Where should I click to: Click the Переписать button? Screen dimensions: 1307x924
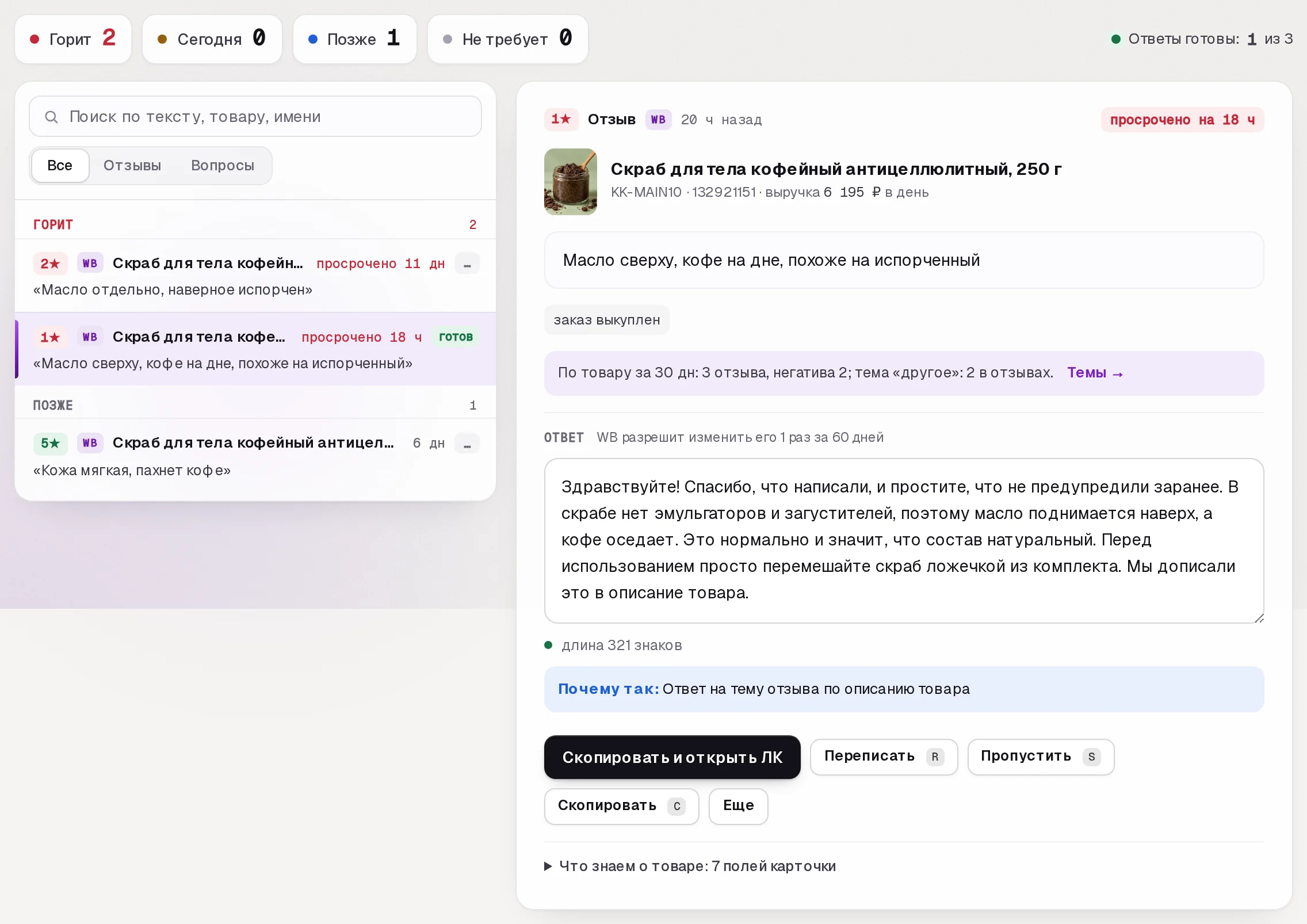click(884, 757)
